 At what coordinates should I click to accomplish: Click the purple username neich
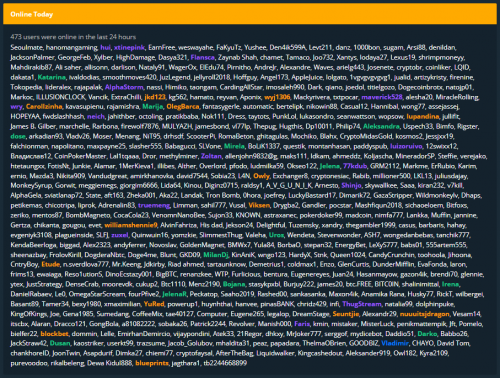pyautogui.click(x=96, y=117)
